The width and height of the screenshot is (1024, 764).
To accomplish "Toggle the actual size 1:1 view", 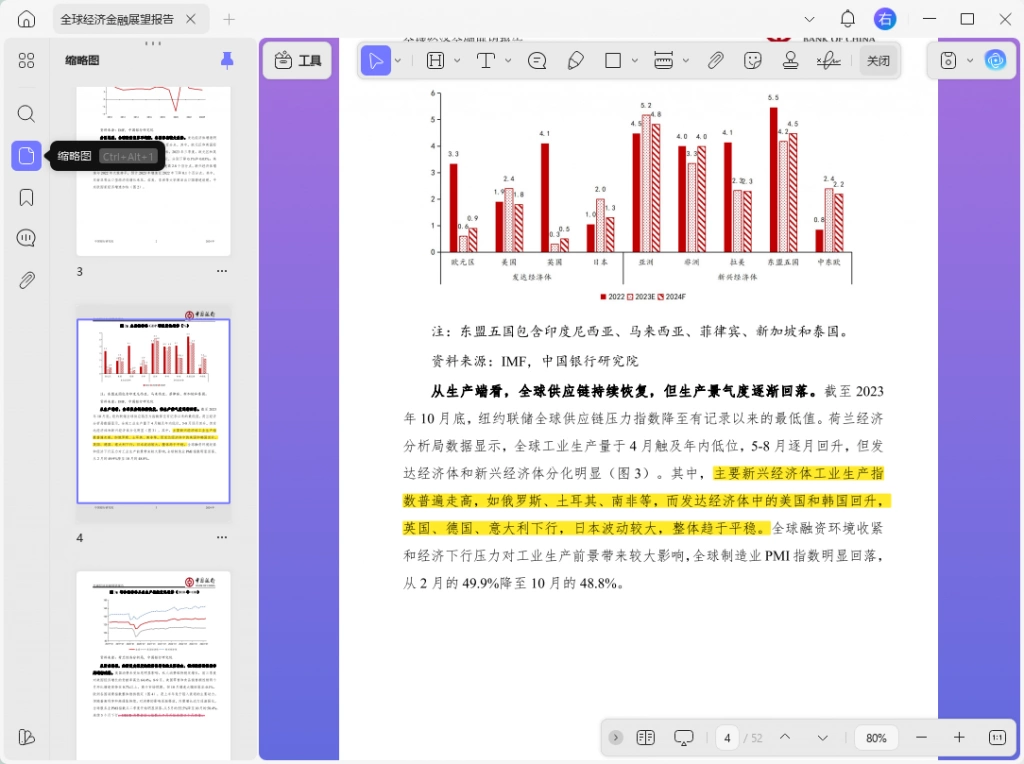I will coord(997,737).
